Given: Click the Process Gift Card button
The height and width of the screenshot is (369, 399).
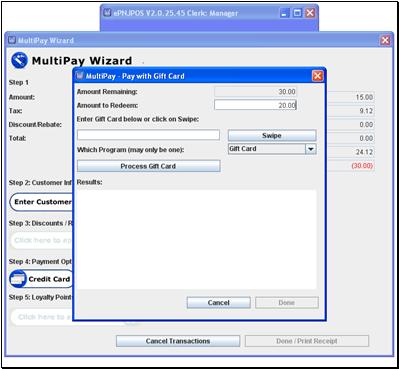Looking at the screenshot, I should [x=149, y=166].
